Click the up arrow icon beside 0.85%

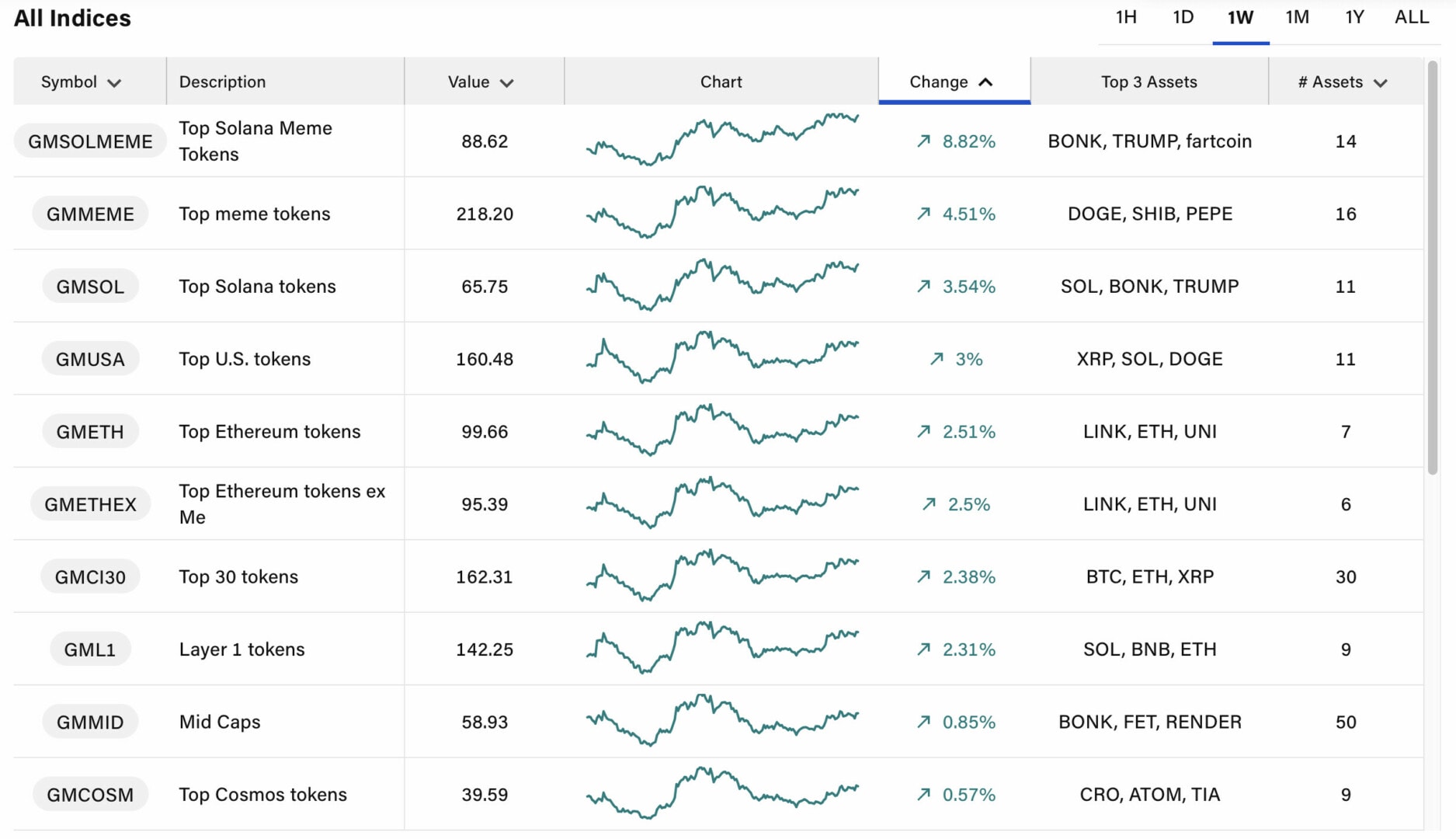tap(923, 722)
